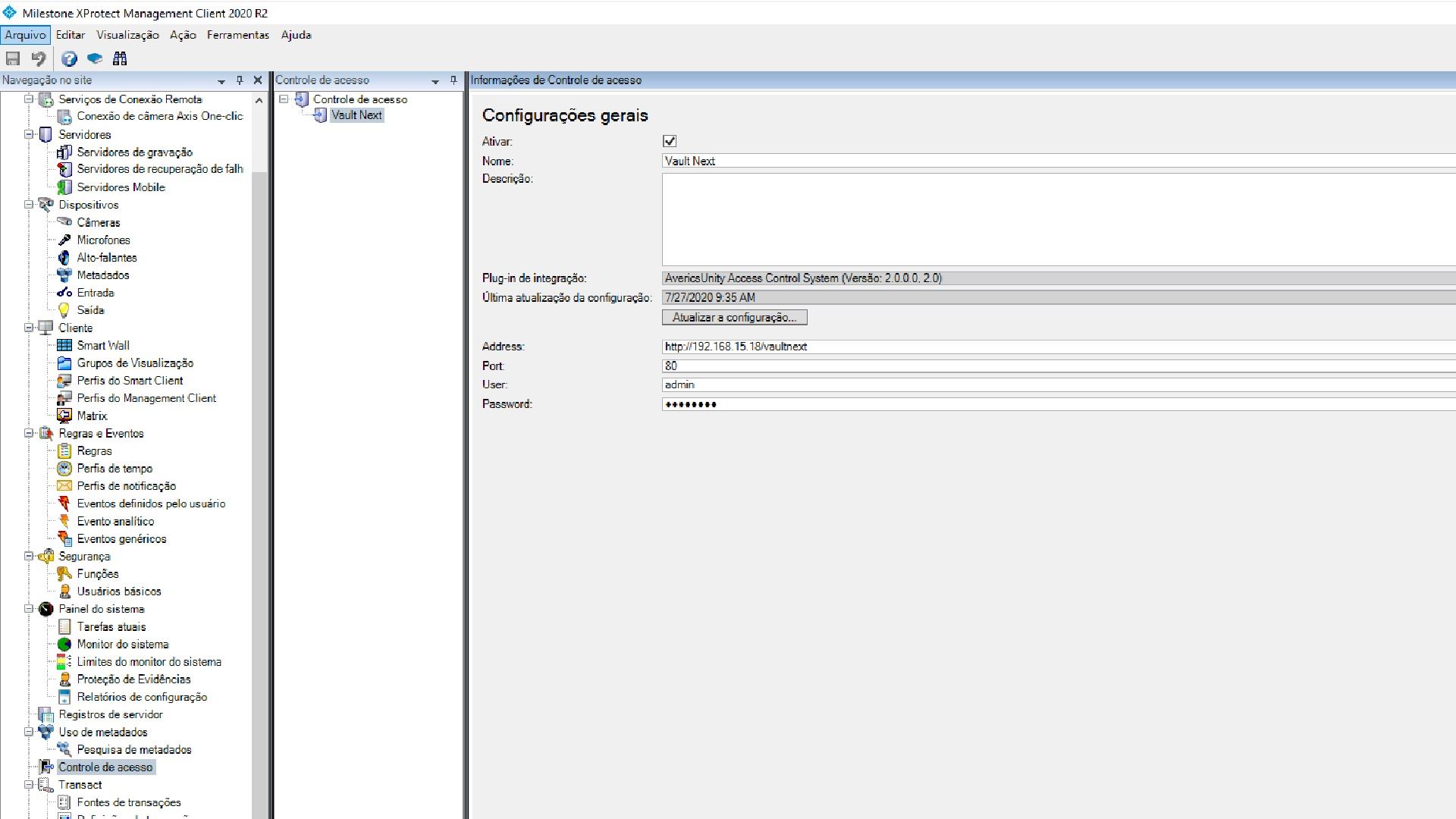Click the Undo toolbar icon
Image resolution: width=1456 pixels, height=819 pixels.
point(39,58)
